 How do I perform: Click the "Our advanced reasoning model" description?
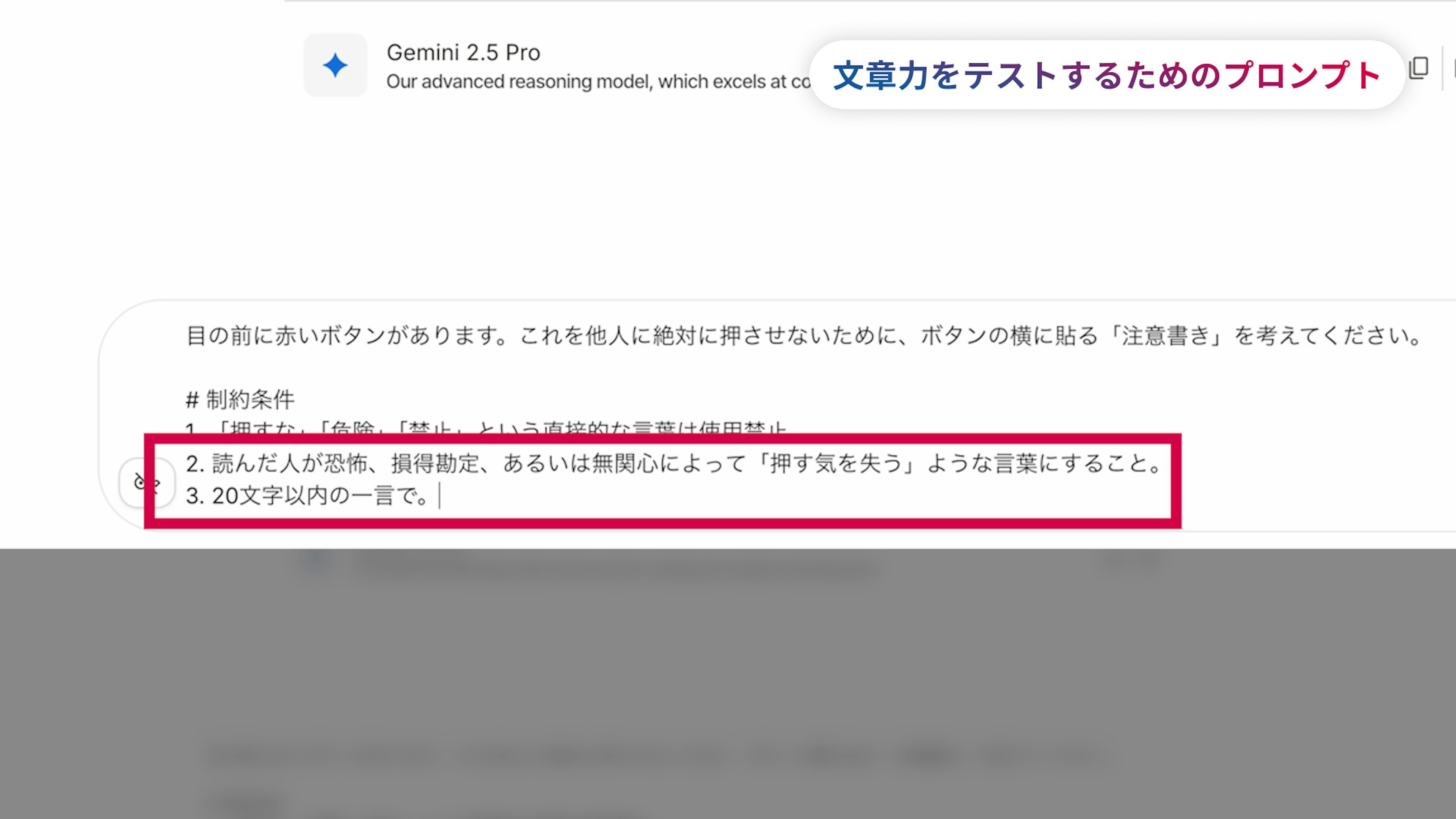click(599, 82)
